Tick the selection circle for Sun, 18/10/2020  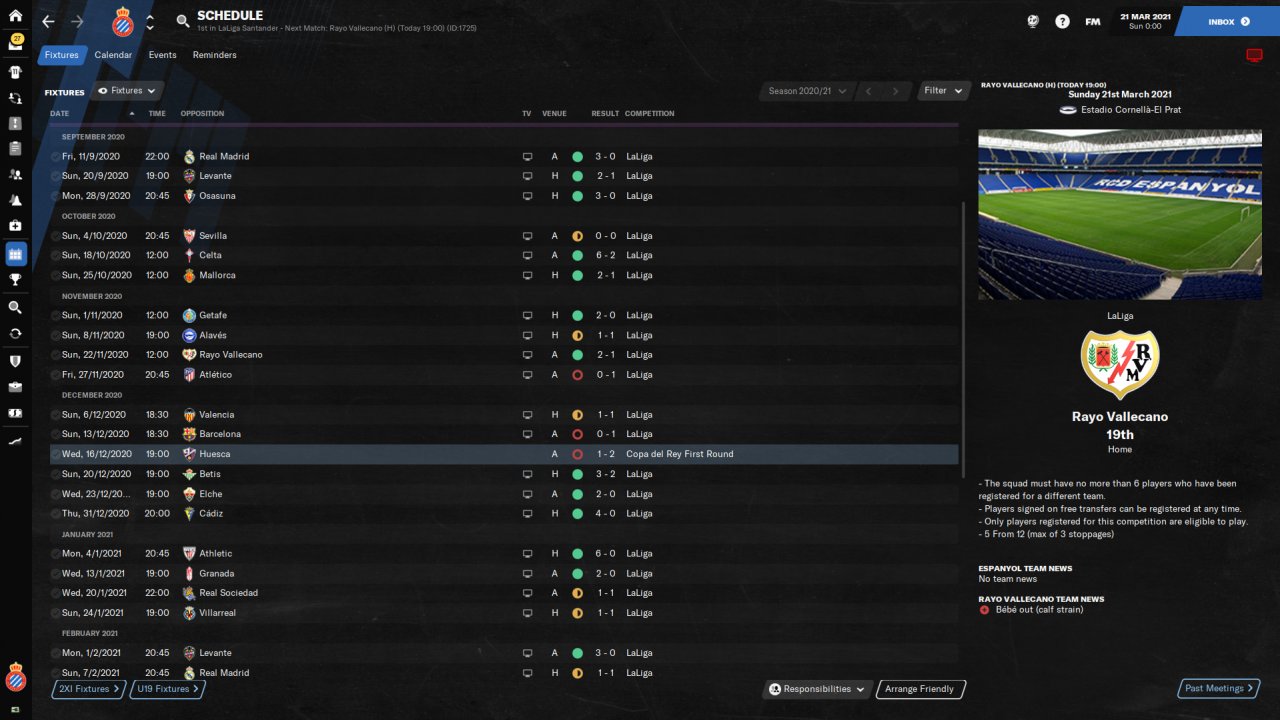coord(55,255)
